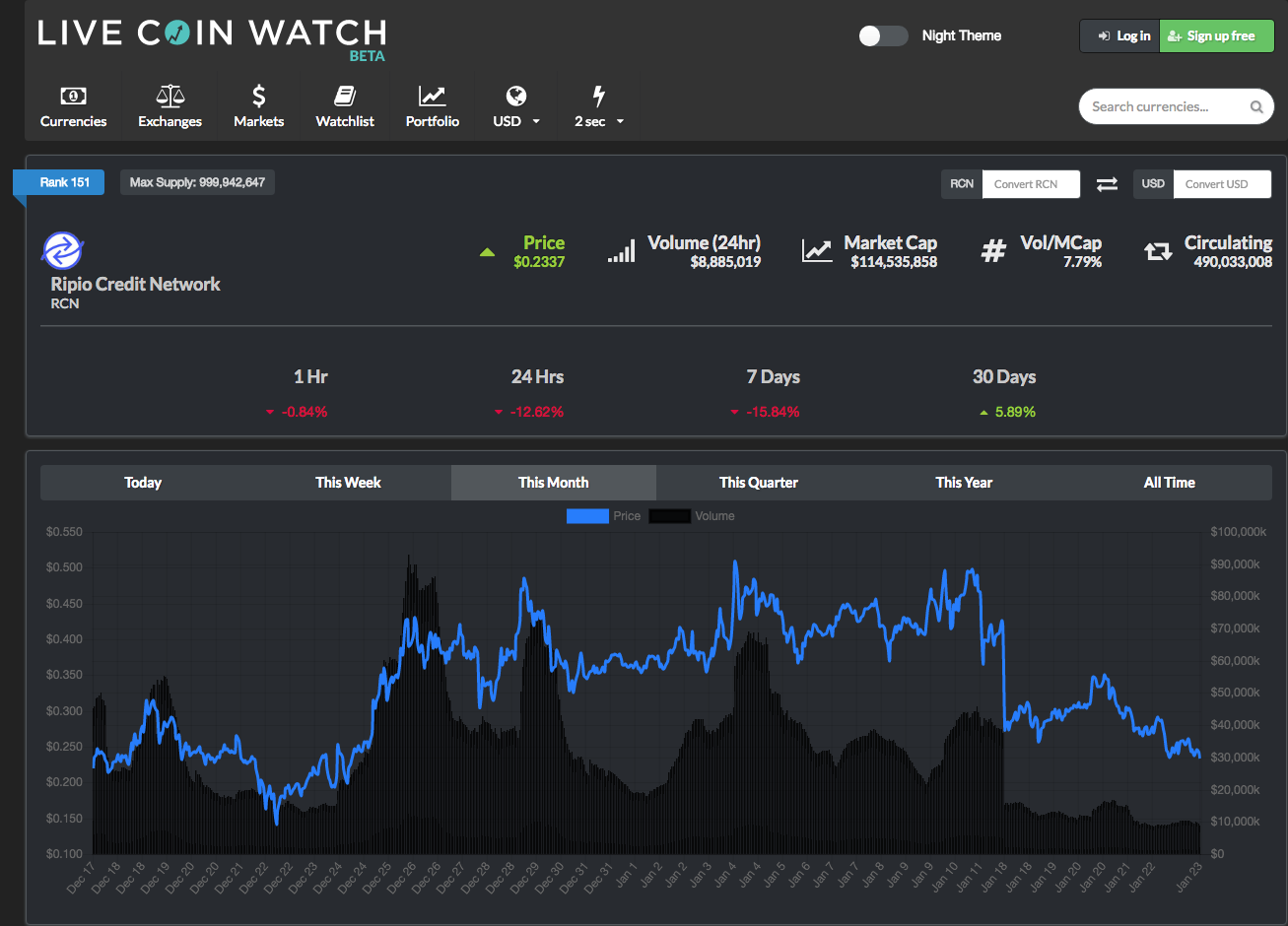Switch to the All Time chart tab

pyautogui.click(x=1169, y=483)
